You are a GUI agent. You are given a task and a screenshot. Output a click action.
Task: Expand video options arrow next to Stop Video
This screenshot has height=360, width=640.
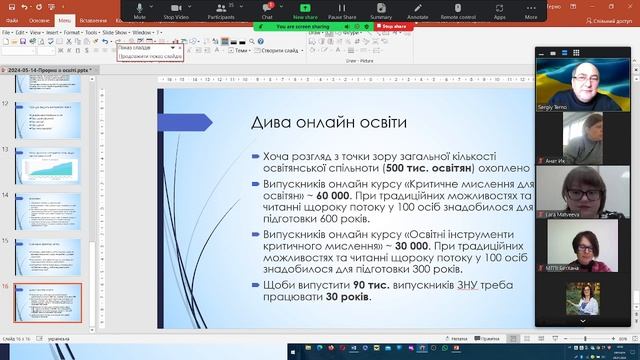pyautogui.click(x=190, y=7)
